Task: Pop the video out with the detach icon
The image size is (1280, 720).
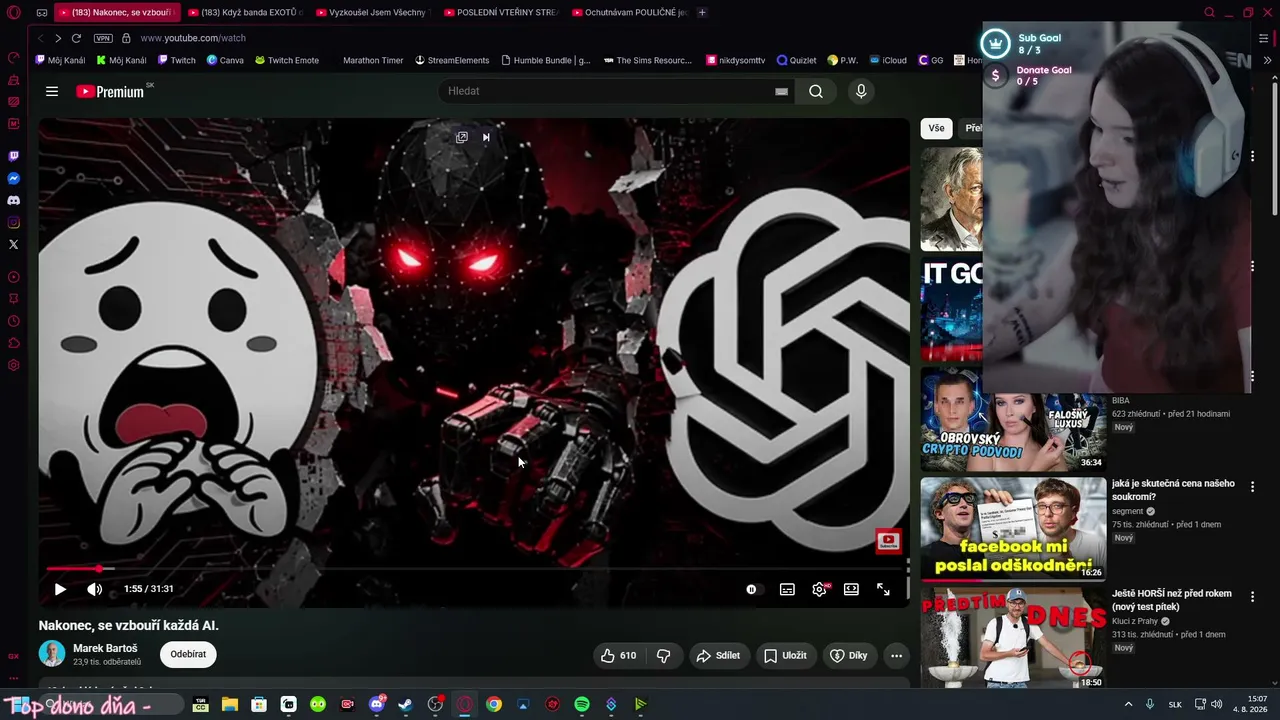Action: pyautogui.click(x=462, y=137)
